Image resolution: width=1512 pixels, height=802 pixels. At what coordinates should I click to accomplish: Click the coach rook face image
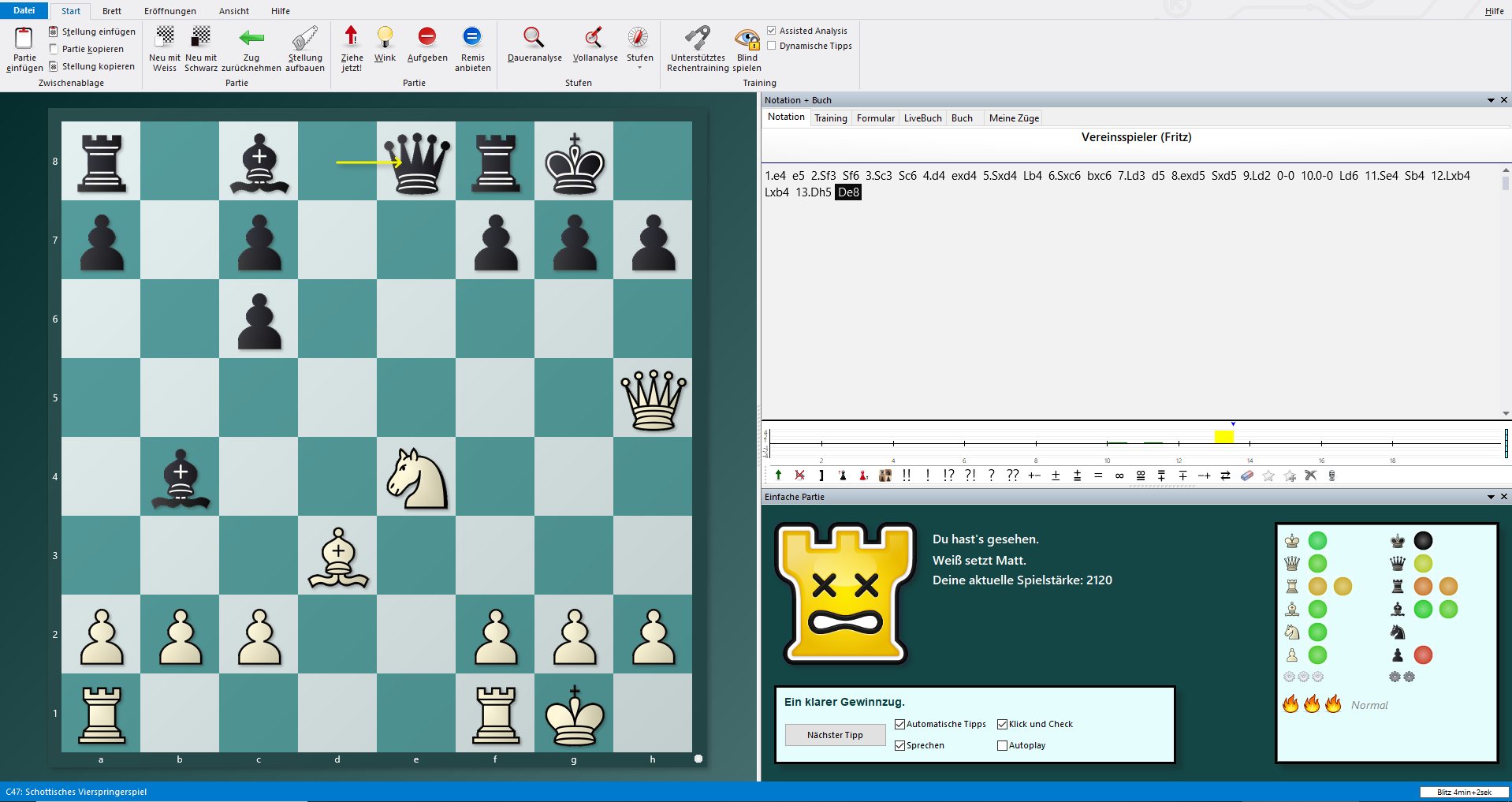click(845, 593)
